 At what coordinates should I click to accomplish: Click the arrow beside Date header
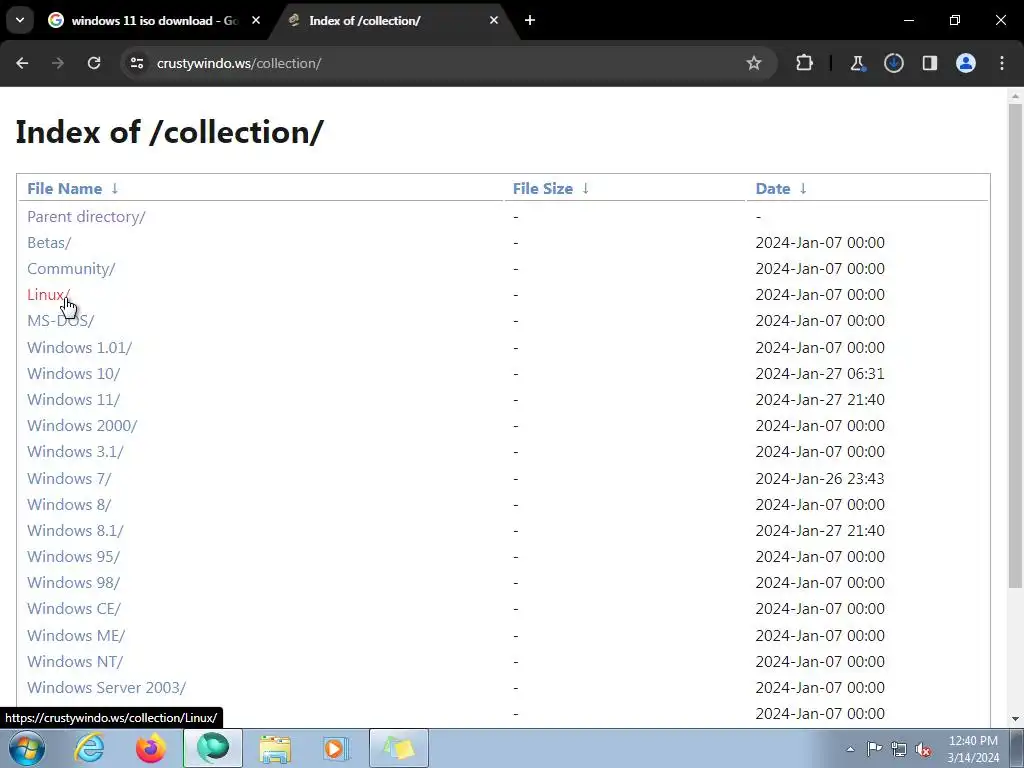803,189
